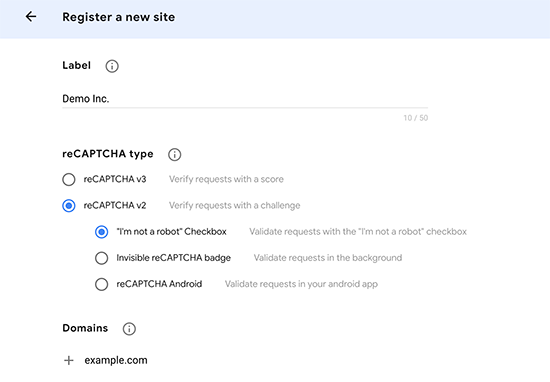Click the Invisible reCAPTCHA badge label
Viewport: 550px width, 382px height.
coord(174,258)
